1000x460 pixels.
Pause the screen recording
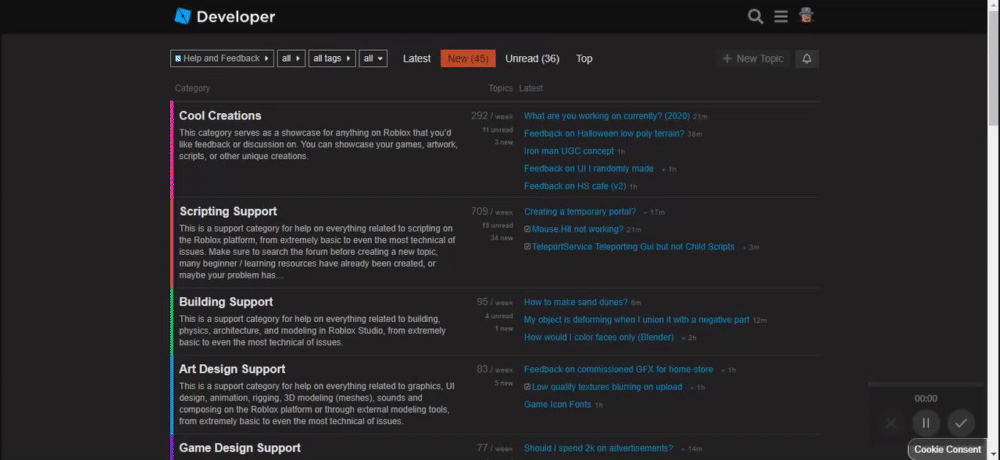point(926,422)
